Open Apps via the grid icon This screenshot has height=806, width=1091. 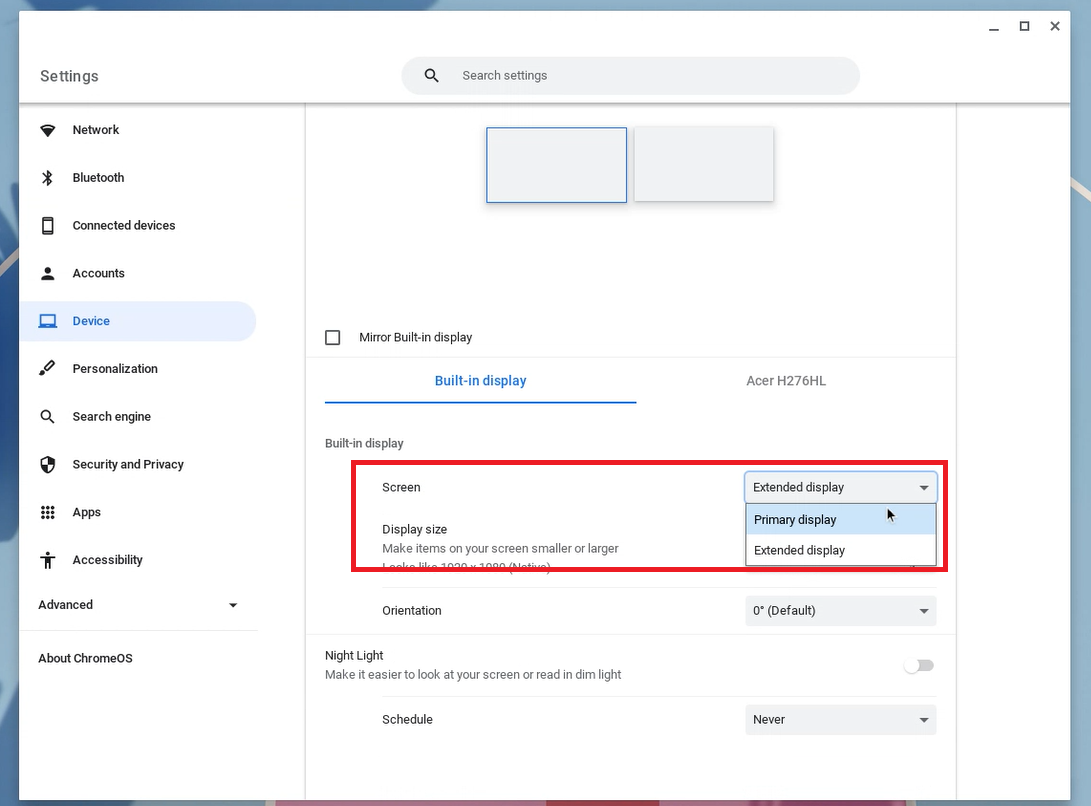47,512
